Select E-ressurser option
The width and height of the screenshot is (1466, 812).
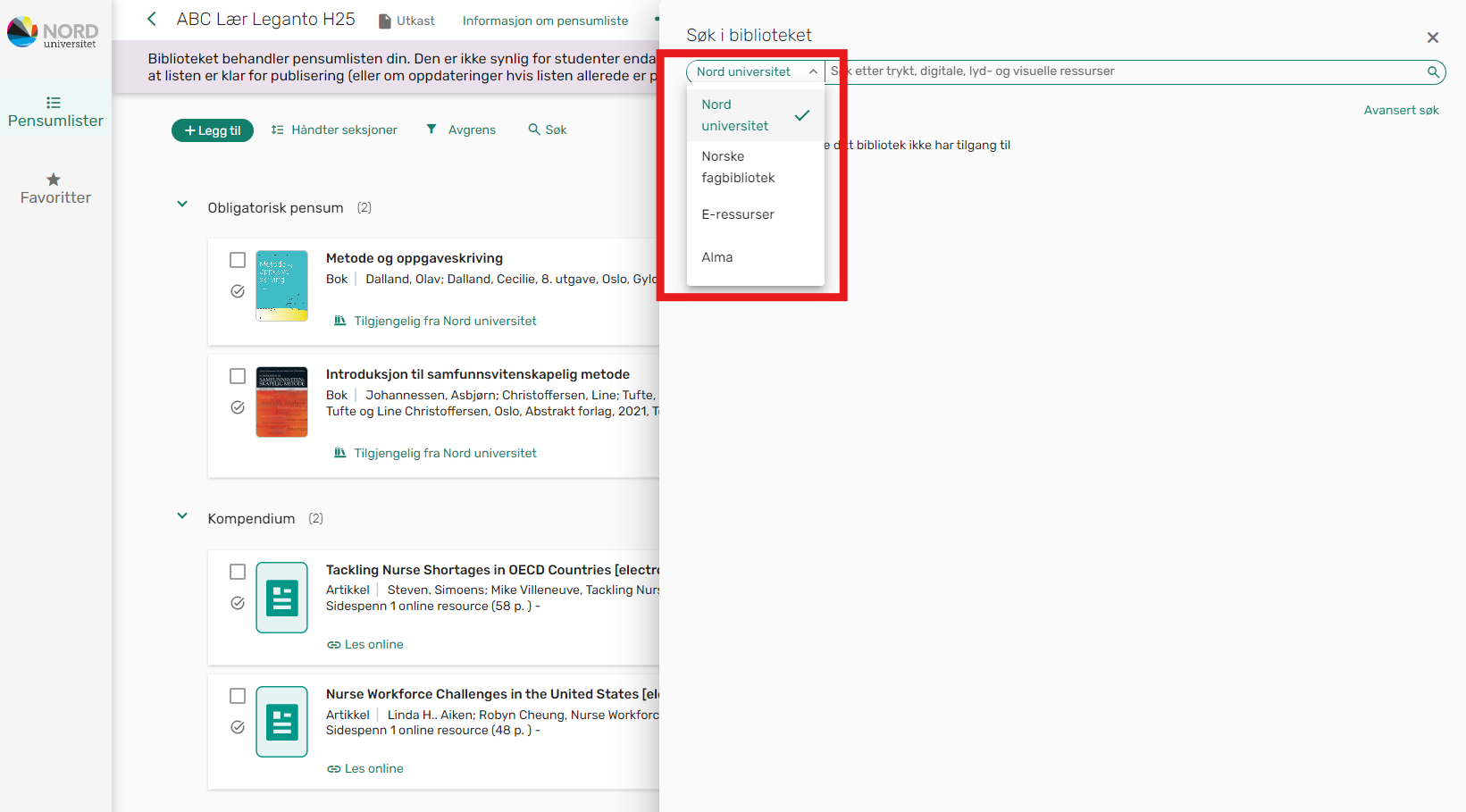coord(756,214)
